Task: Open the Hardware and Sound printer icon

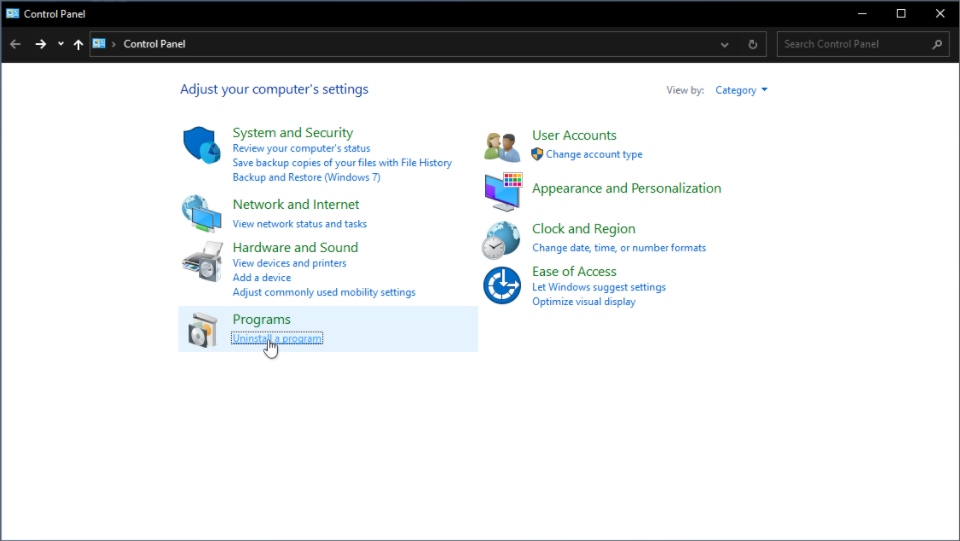Action: click(x=203, y=261)
